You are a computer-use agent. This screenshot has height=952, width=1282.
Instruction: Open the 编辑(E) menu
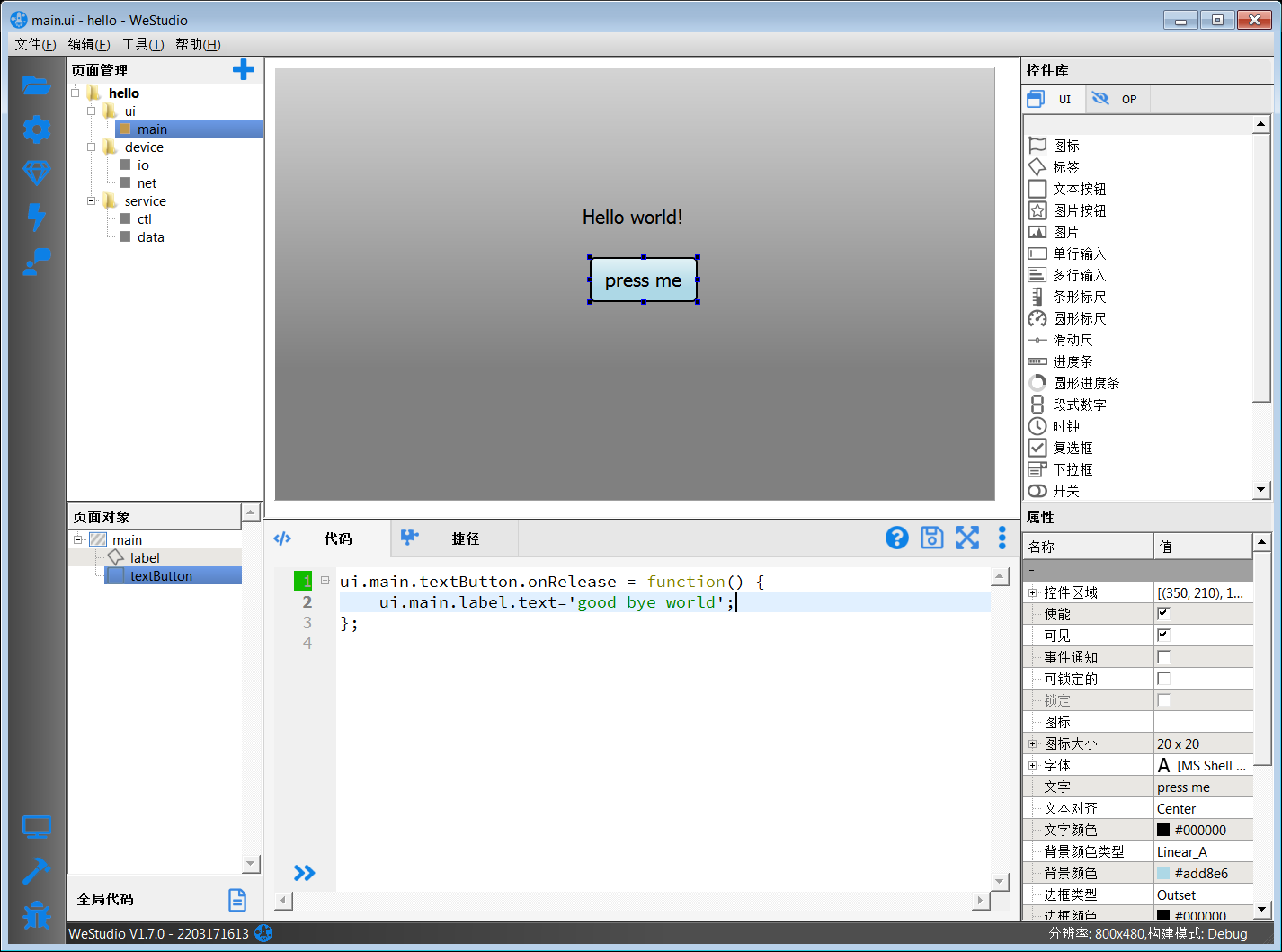(x=89, y=44)
